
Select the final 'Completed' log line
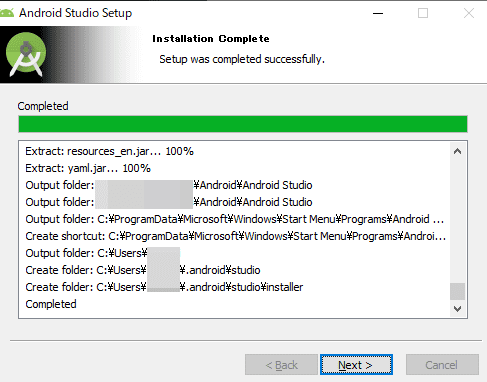[51, 304]
